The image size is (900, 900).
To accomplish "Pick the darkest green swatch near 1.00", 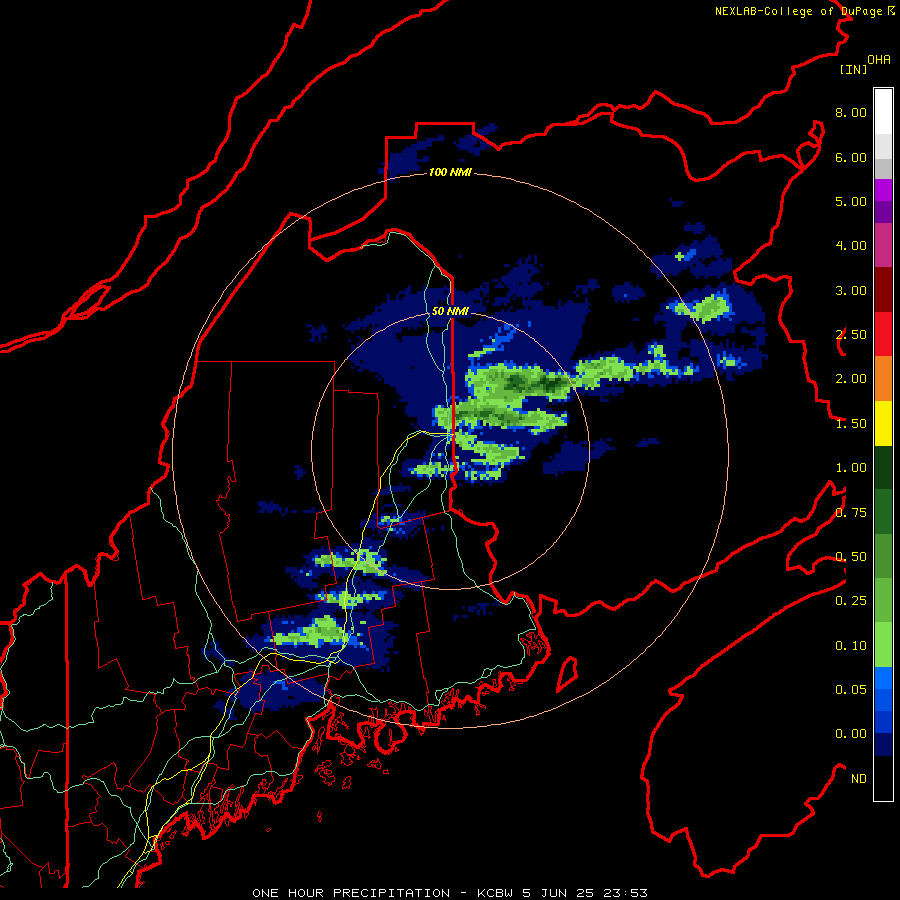I will [883, 467].
